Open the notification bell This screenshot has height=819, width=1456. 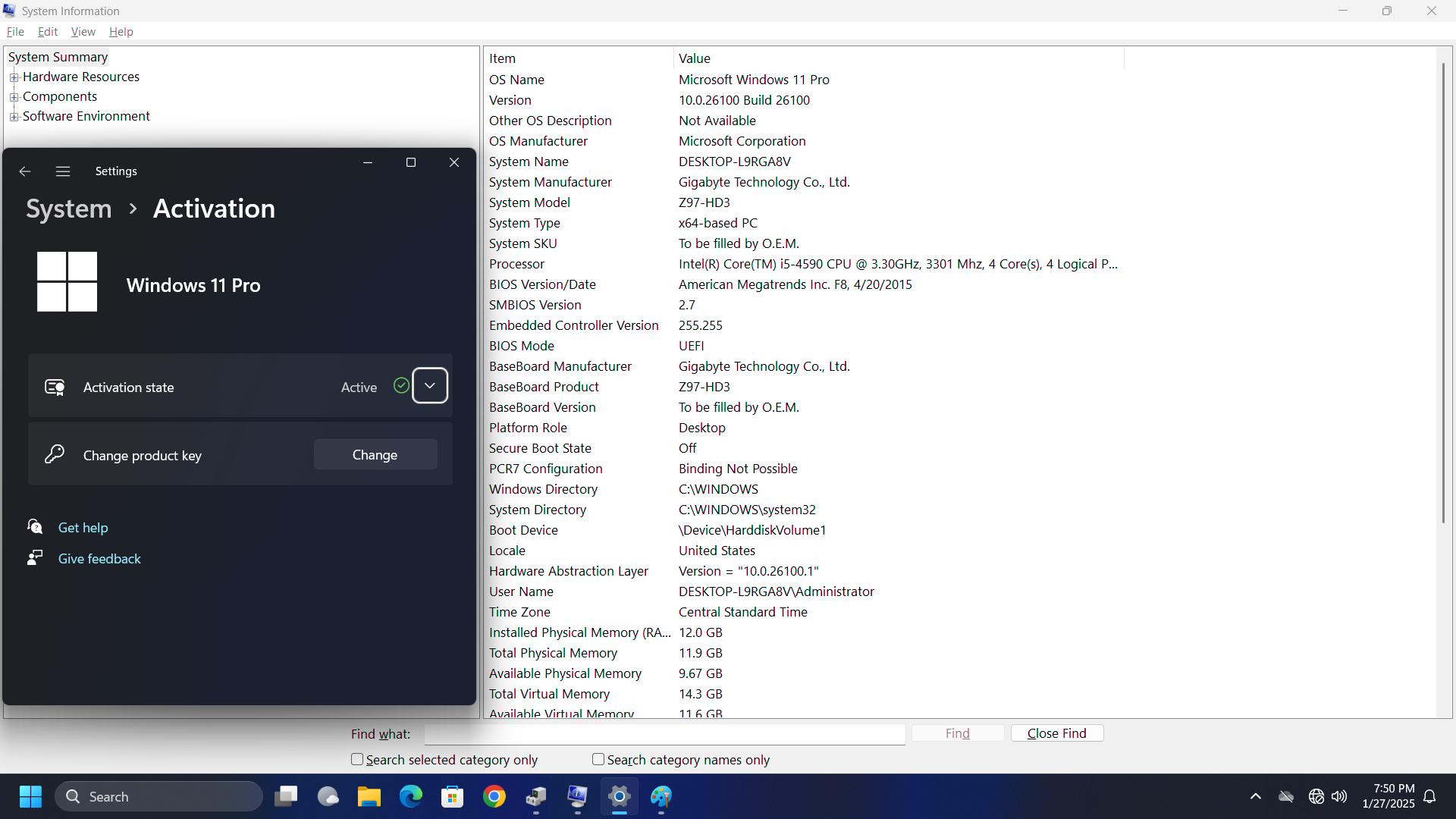coord(1430,796)
